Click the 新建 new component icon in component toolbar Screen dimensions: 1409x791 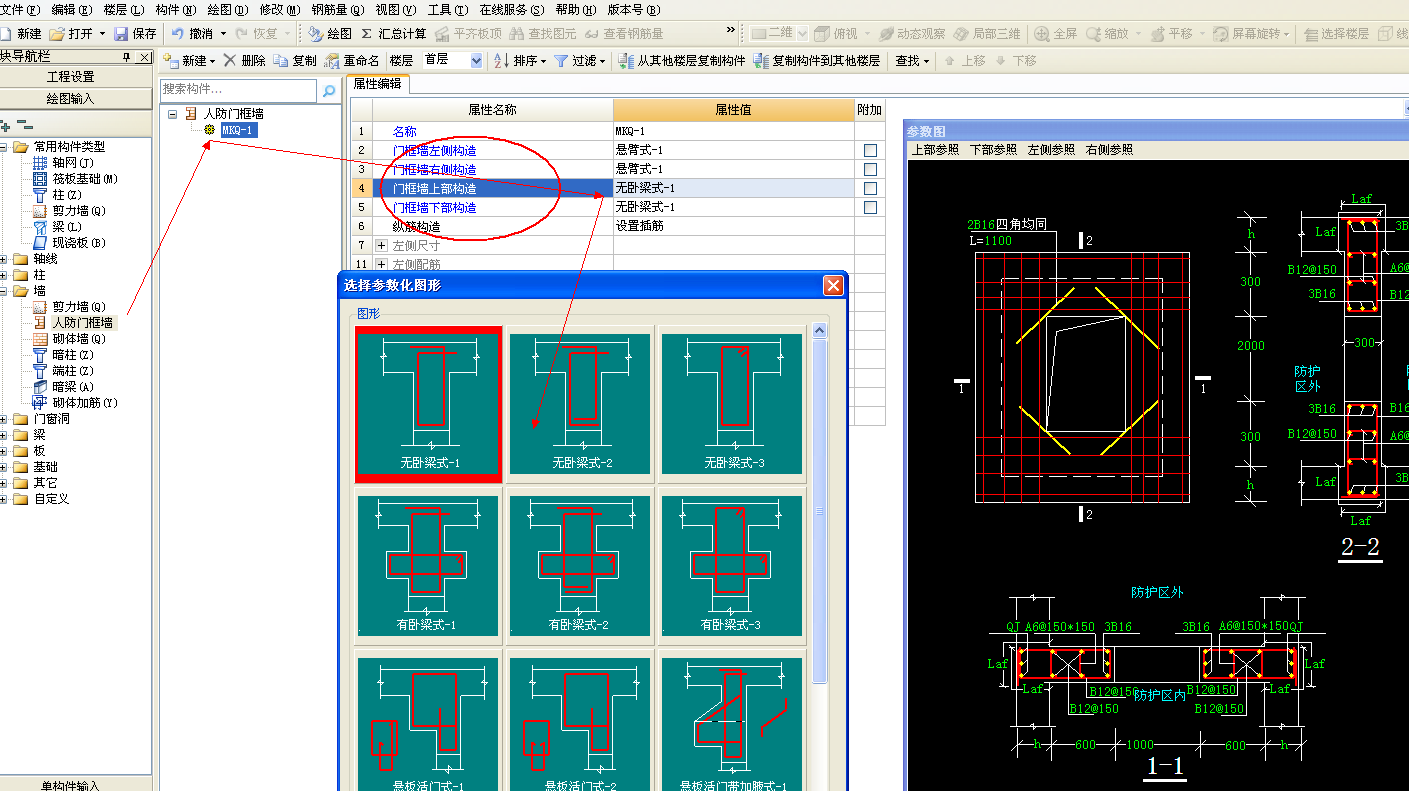point(170,60)
